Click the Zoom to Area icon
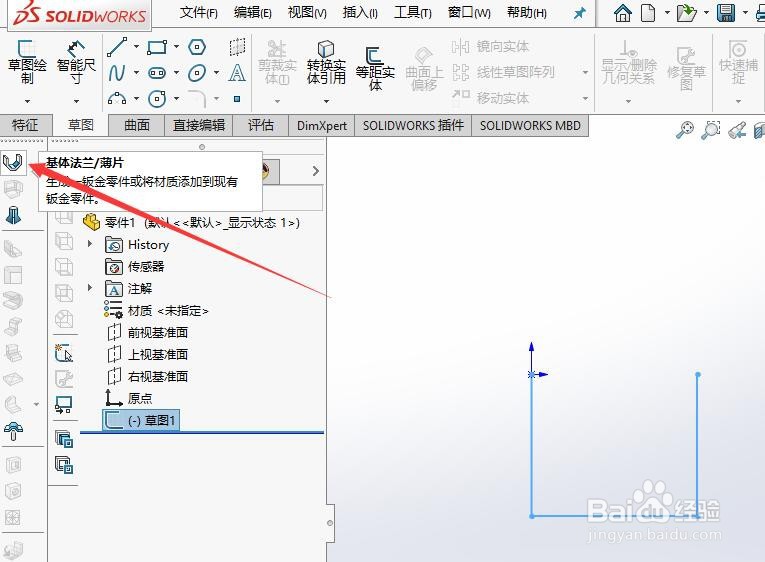The height and width of the screenshot is (562, 765). 711,130
